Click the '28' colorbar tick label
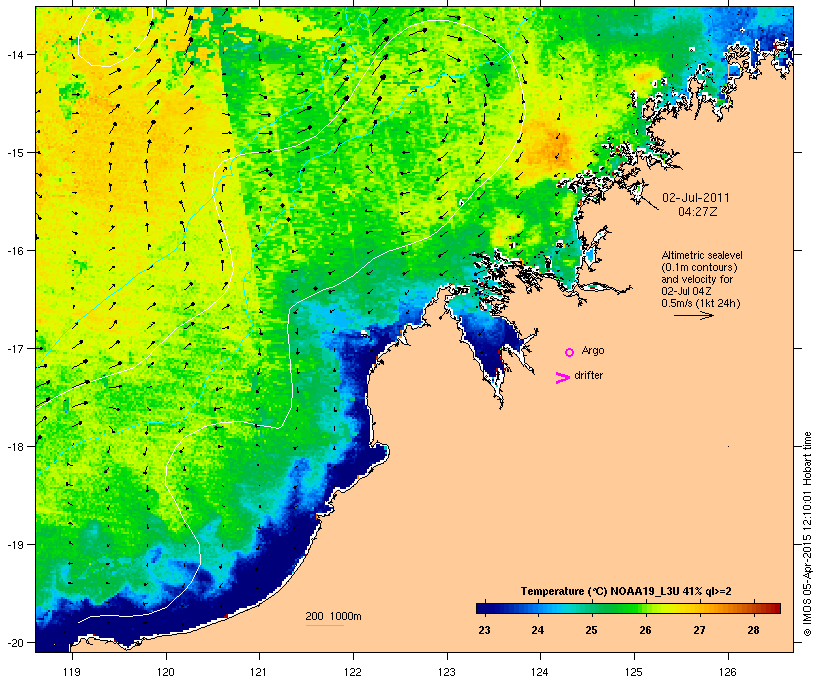 [753, 630]
